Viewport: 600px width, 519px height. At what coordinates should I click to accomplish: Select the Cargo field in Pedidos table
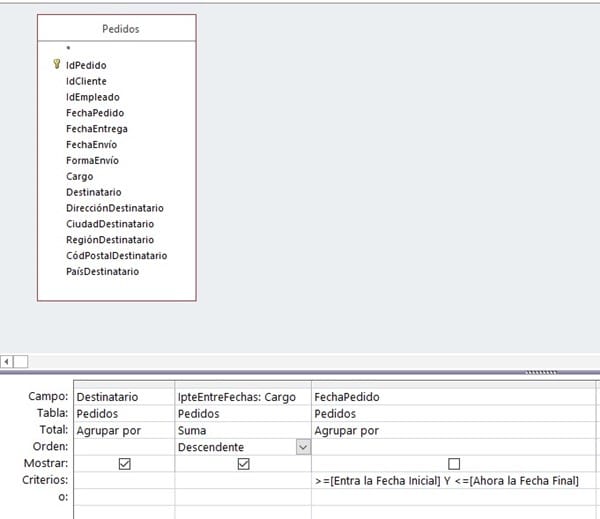point(79,177)
